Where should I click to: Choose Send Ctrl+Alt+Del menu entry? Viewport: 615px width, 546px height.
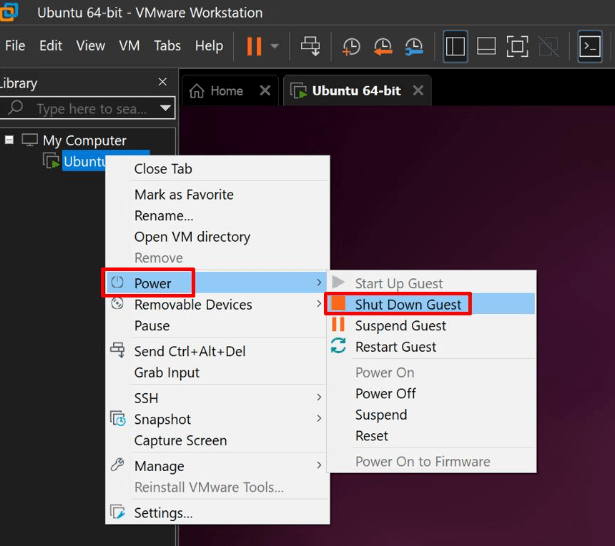(217, 351)
